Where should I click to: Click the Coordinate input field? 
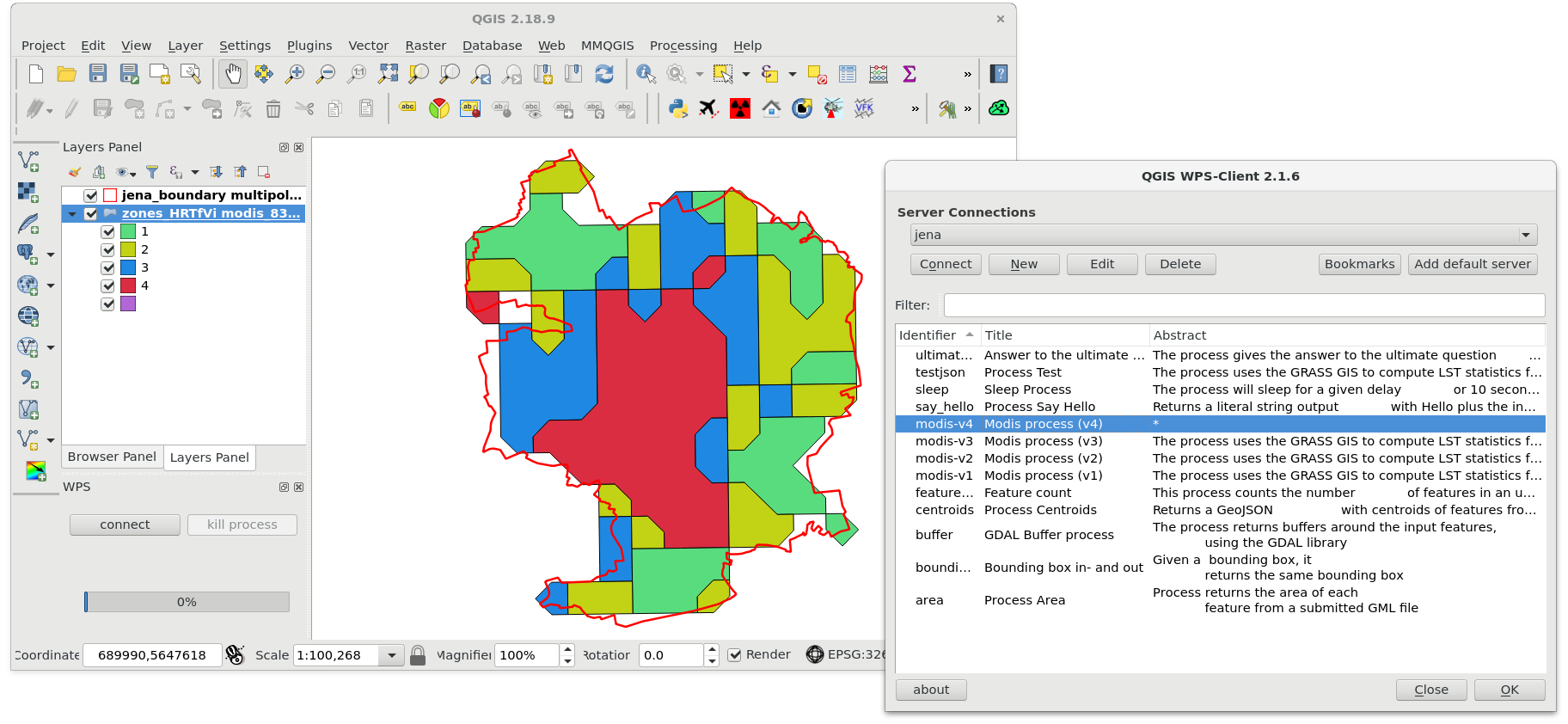click(153, 655)
